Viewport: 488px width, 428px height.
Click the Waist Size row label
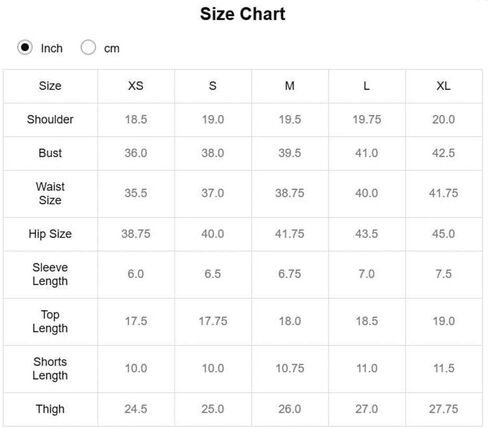click(50, 193)
